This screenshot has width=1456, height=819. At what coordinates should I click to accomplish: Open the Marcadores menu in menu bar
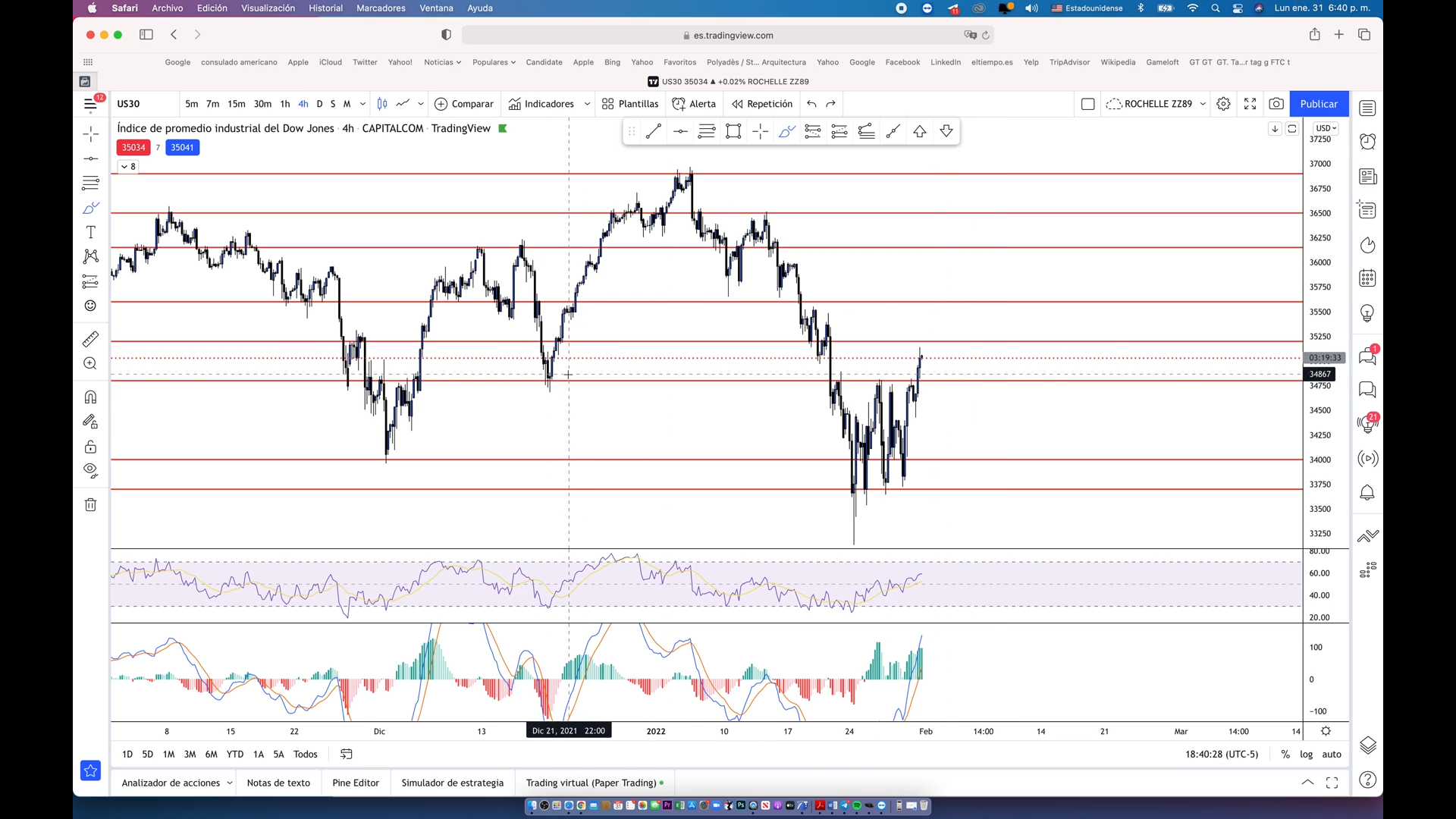381,8
